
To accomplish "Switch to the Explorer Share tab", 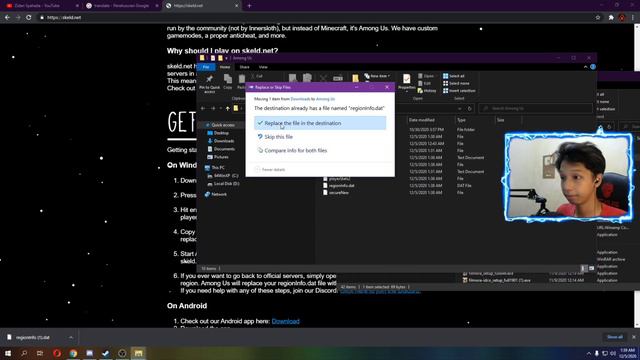I will coord(244,67).
